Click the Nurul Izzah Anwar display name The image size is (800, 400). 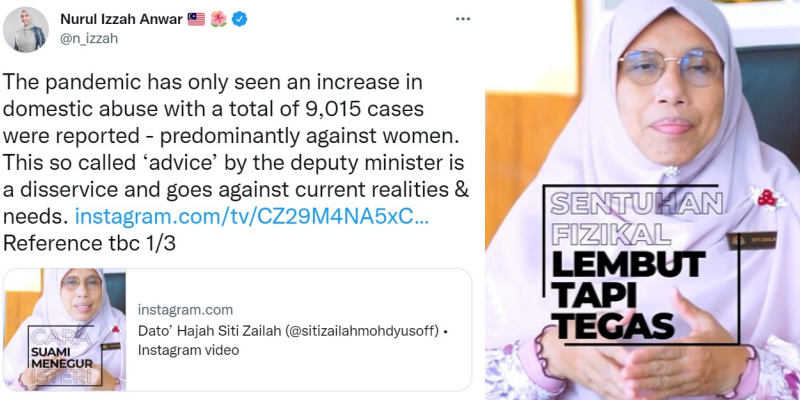121,19
